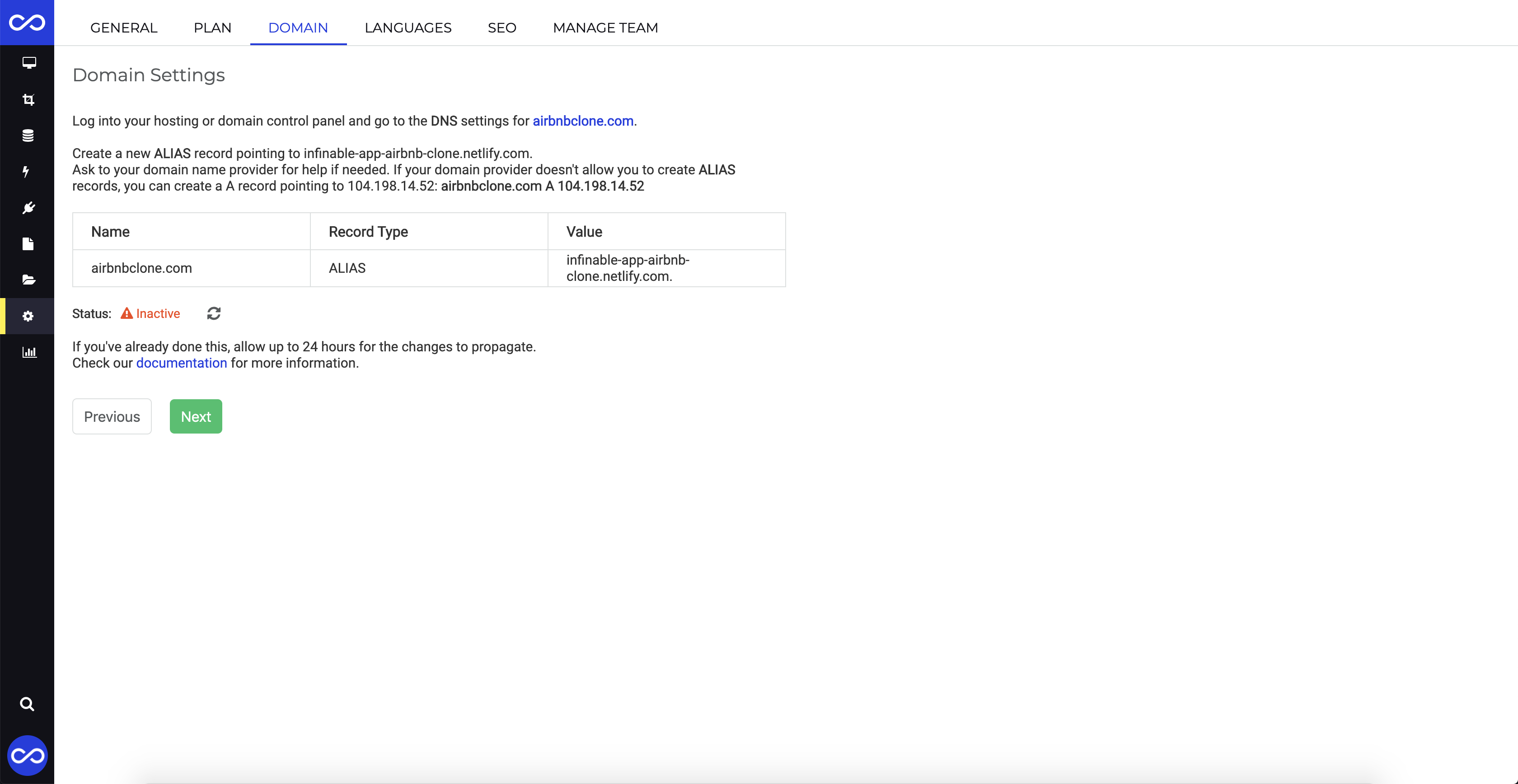Viewport: 1518px width, 784px height.
Task: Switch to the GENERAL tab
Action: (124, 28)
